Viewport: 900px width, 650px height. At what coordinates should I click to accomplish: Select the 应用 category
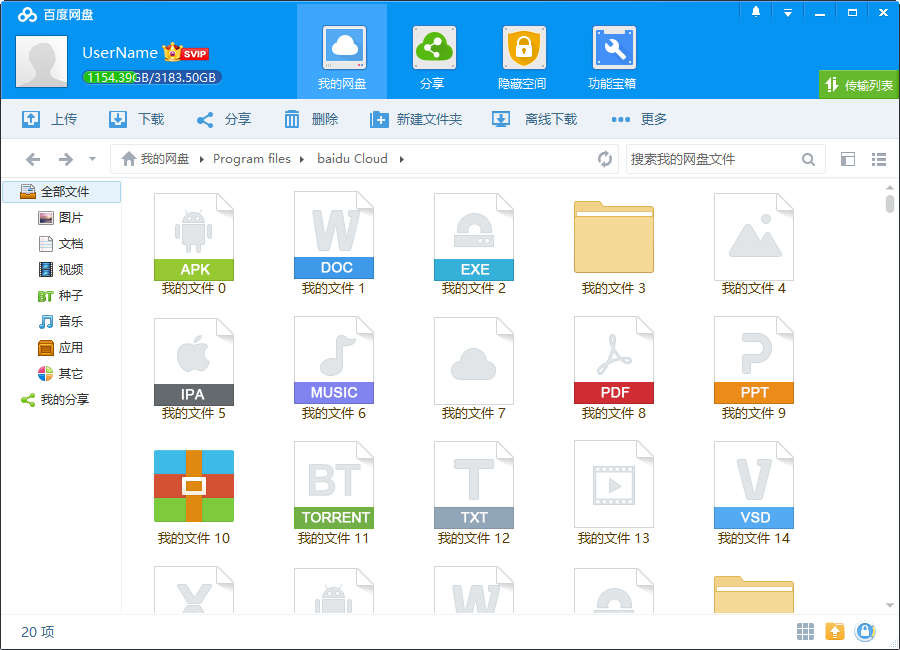pos(62,347)
